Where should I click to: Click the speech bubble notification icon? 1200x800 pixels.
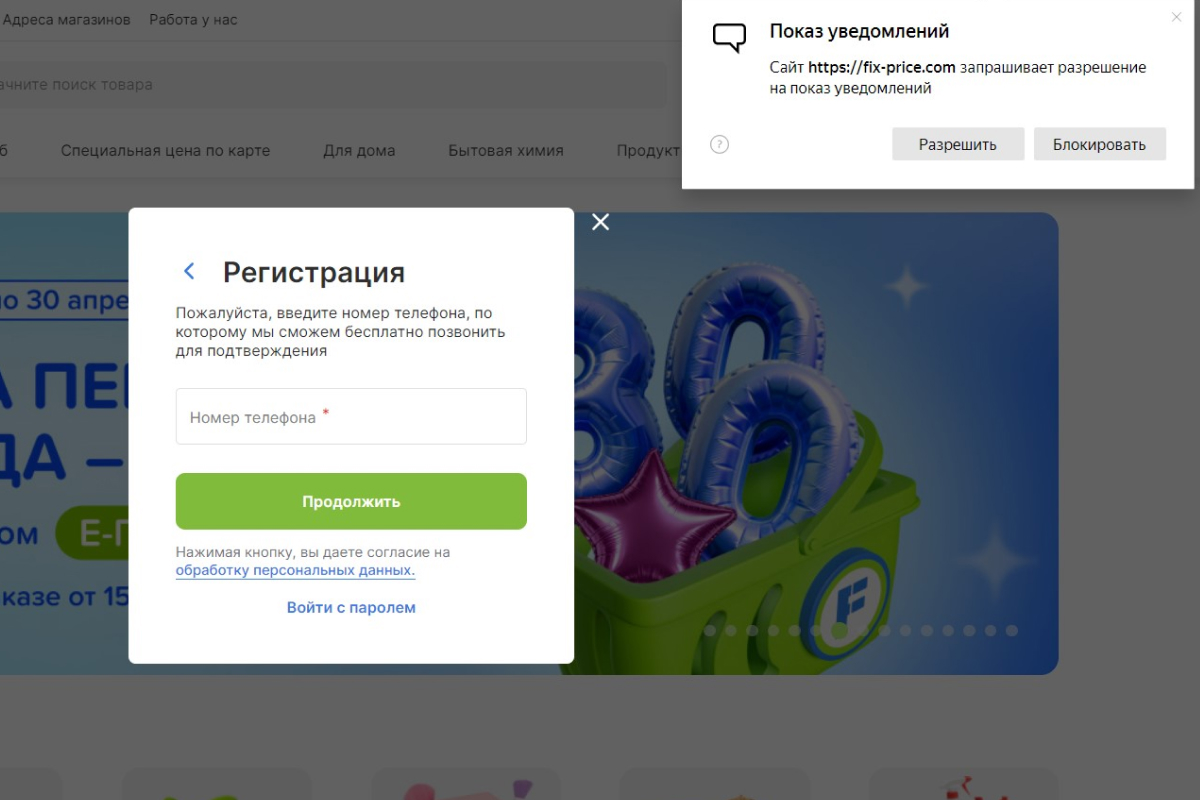tap(729, 38)
